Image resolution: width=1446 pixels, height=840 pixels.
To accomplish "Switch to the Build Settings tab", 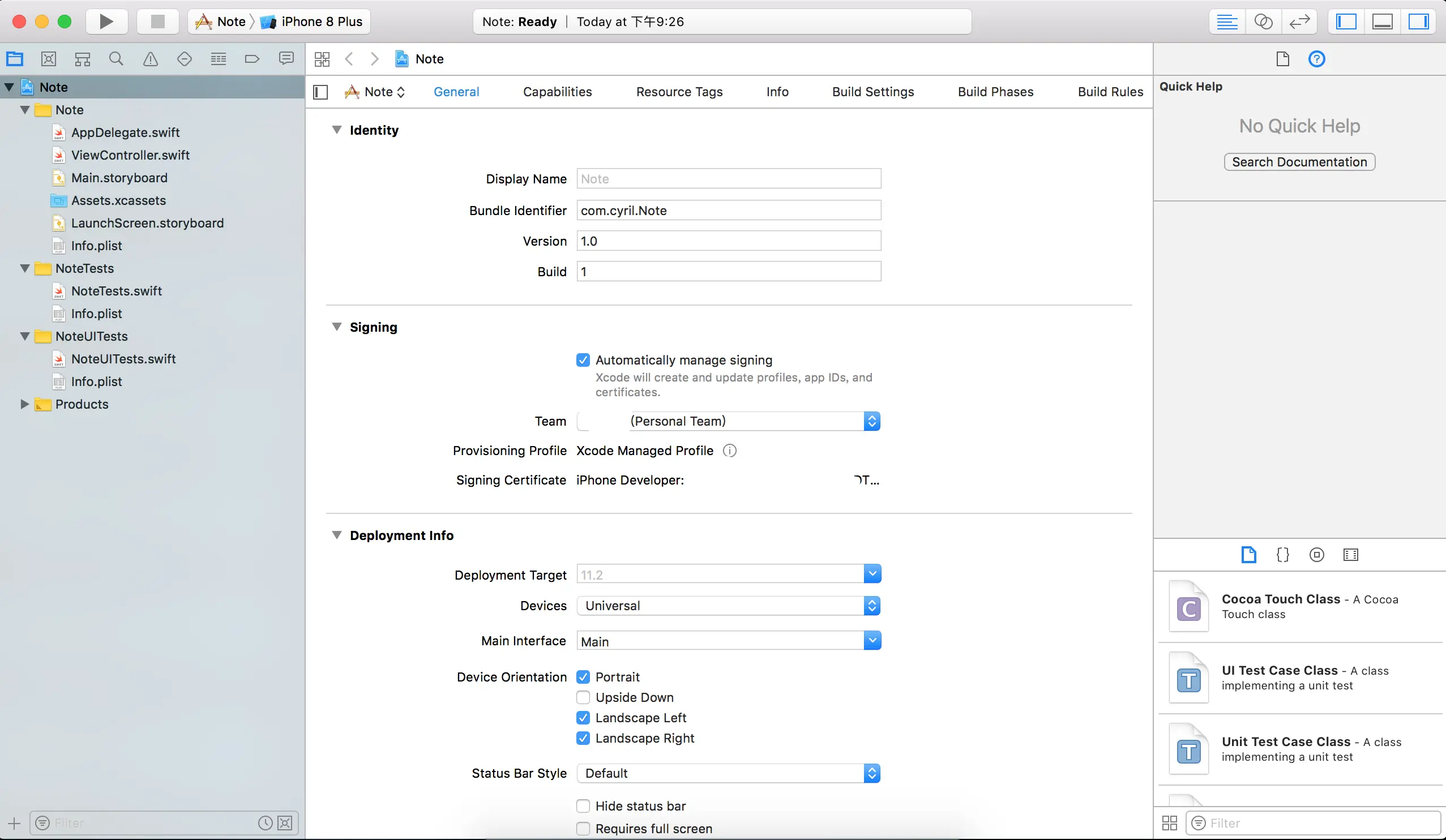I will pos(873,92).
